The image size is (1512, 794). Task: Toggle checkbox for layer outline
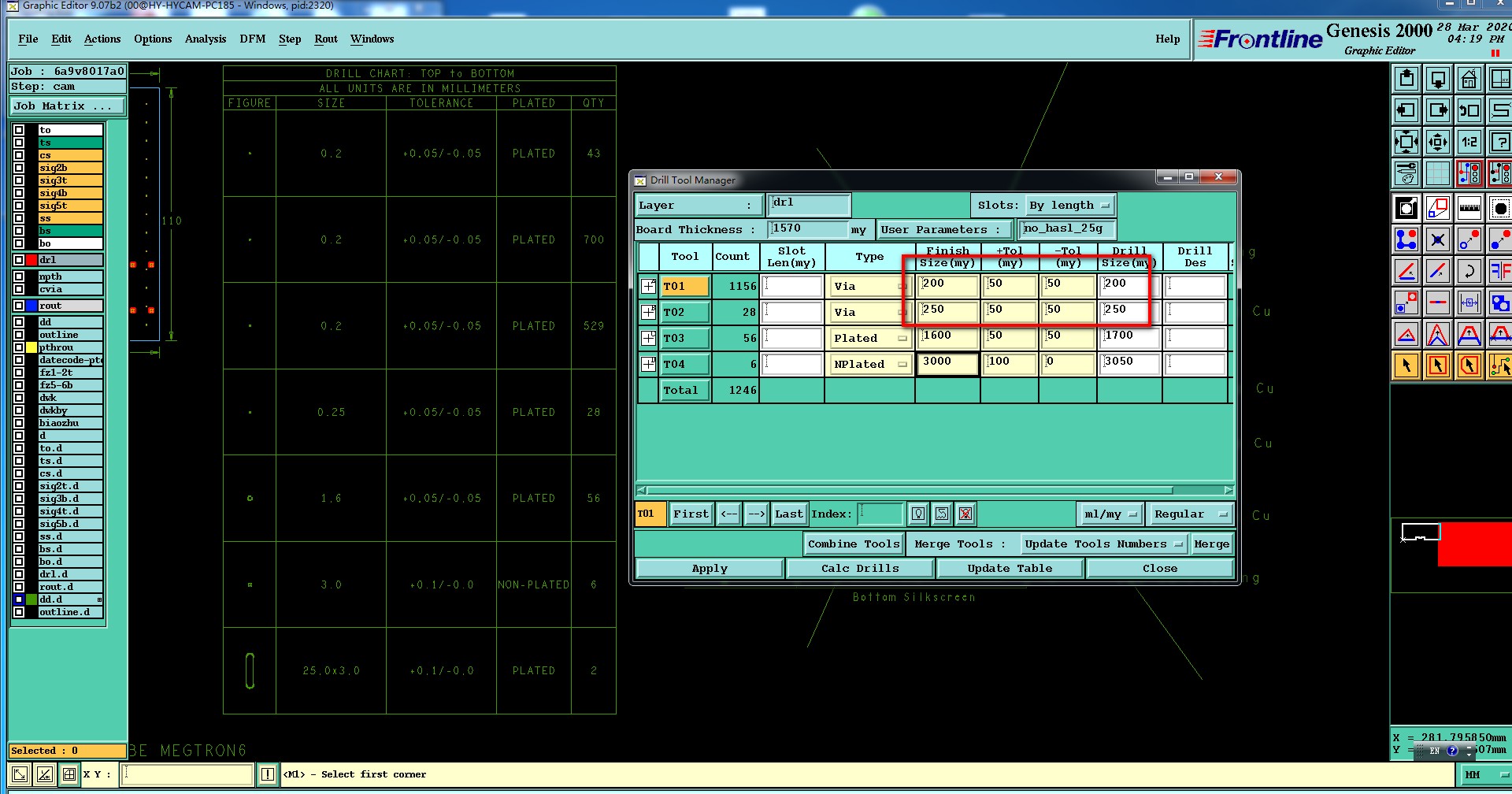pos(19,335)
